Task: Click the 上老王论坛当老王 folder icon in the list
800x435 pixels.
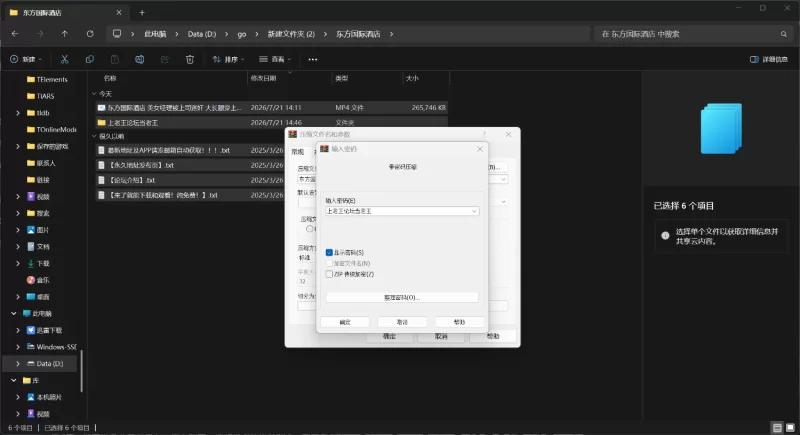Action: (x=102, y=122)
